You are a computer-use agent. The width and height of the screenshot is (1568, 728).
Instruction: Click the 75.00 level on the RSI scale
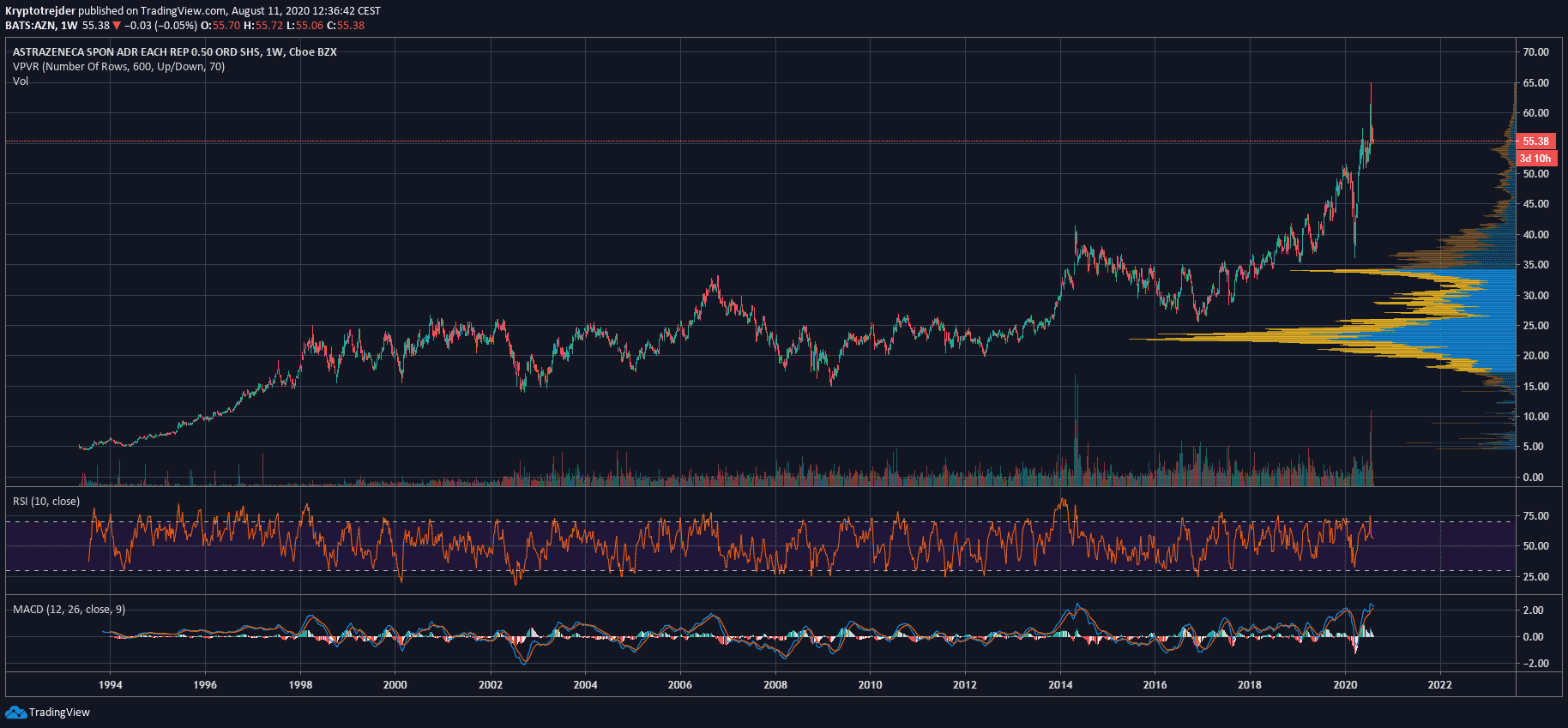coord(1535,516)
